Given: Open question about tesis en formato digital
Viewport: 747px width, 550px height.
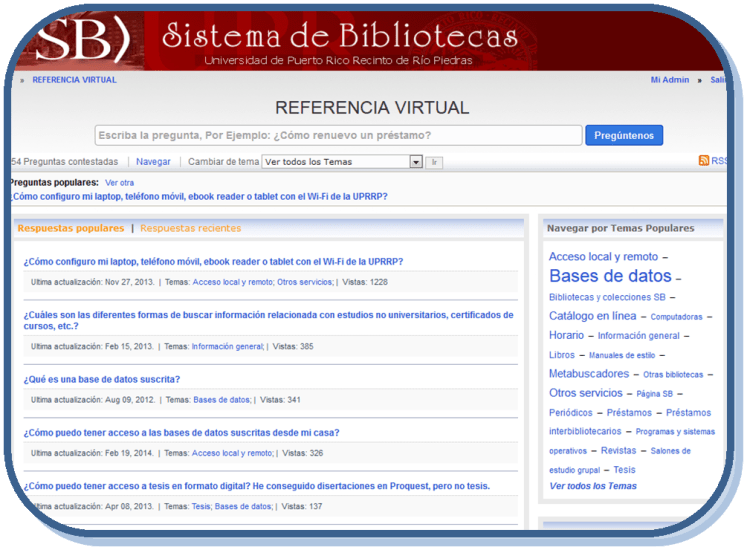Looking at the screenshot, I should [x=257, y=486].
